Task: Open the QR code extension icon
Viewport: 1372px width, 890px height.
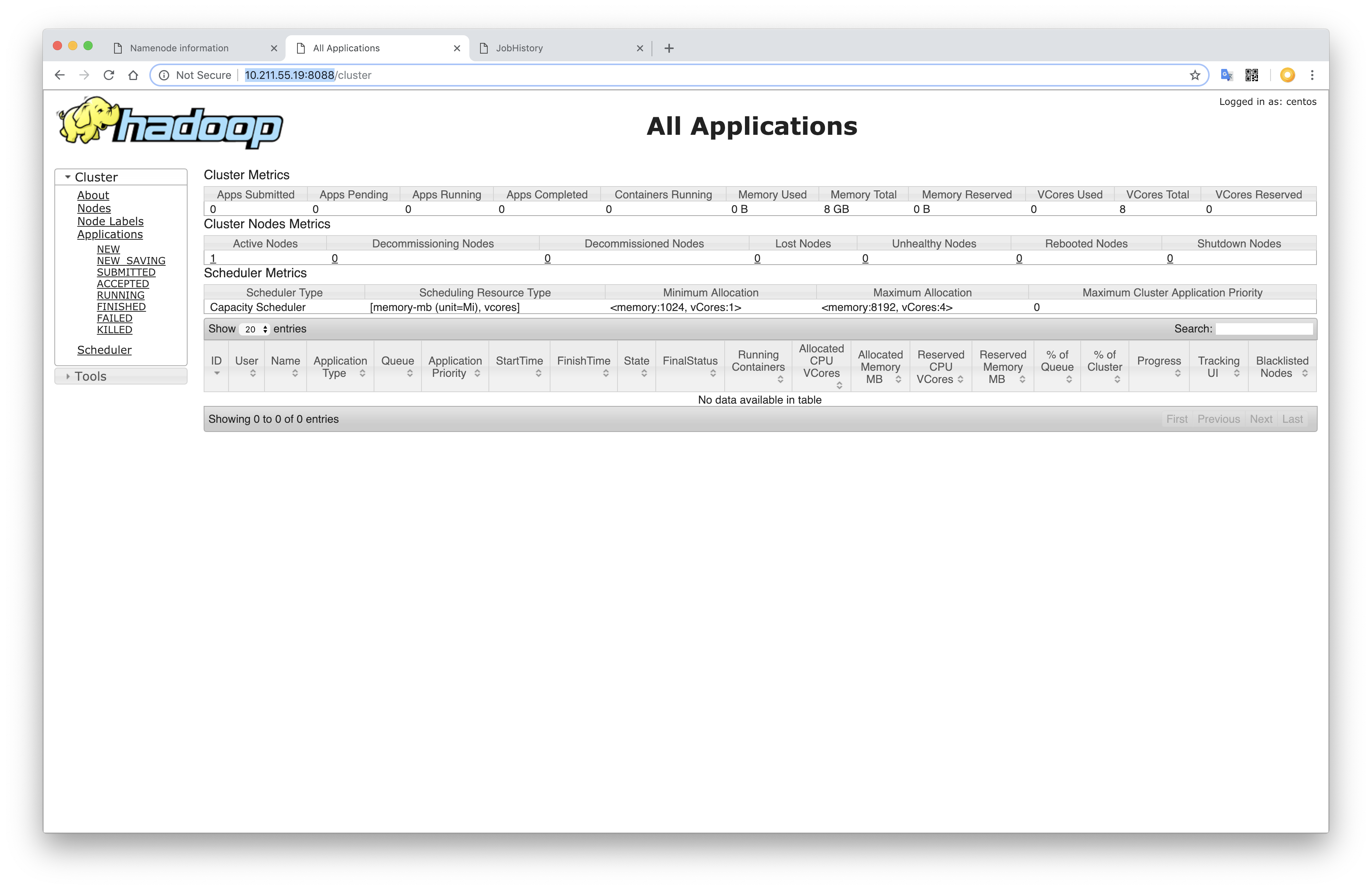Action: (x=1251, y=75)
